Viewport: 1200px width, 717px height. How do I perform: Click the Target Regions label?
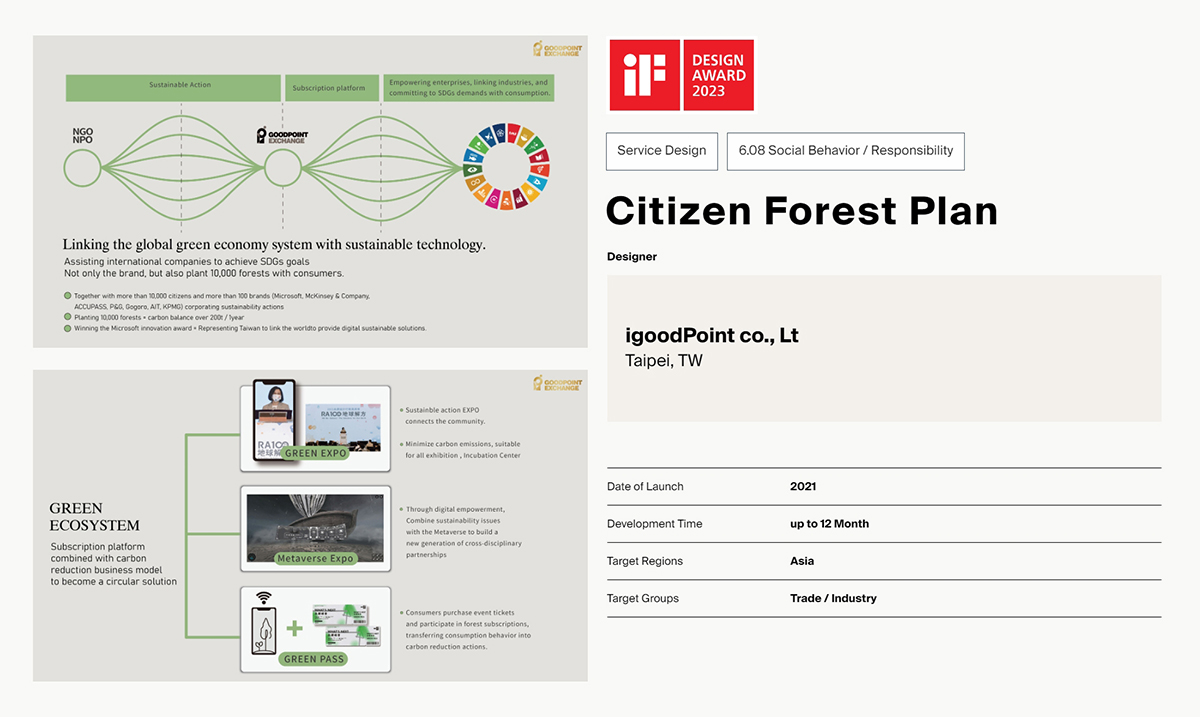click(x=645, y=561)
